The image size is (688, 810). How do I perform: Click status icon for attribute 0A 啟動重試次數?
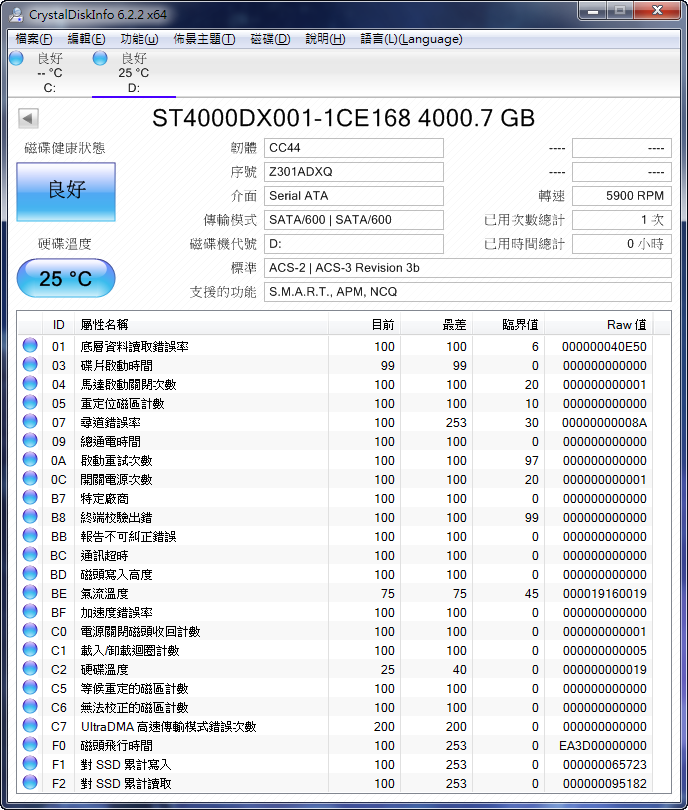pos(30,459)
